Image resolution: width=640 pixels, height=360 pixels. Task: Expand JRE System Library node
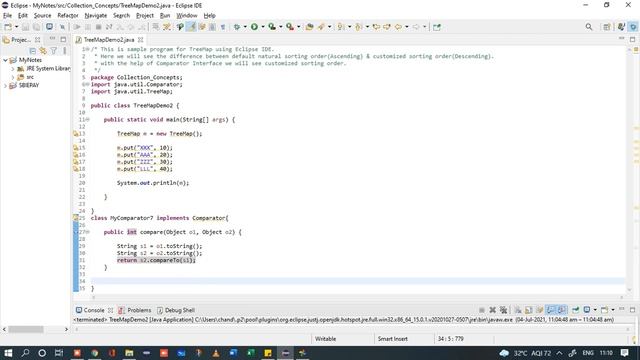[13, 69]
